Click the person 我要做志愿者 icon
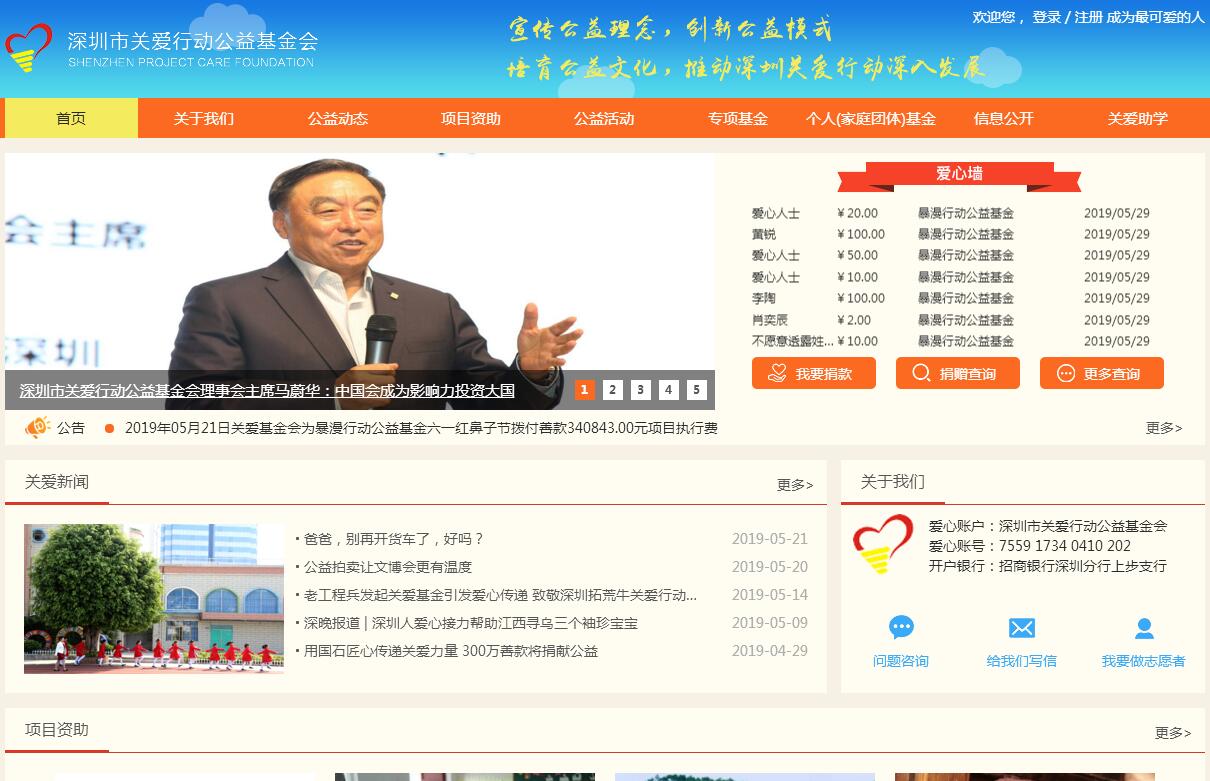 click(x=1144, y=628)
